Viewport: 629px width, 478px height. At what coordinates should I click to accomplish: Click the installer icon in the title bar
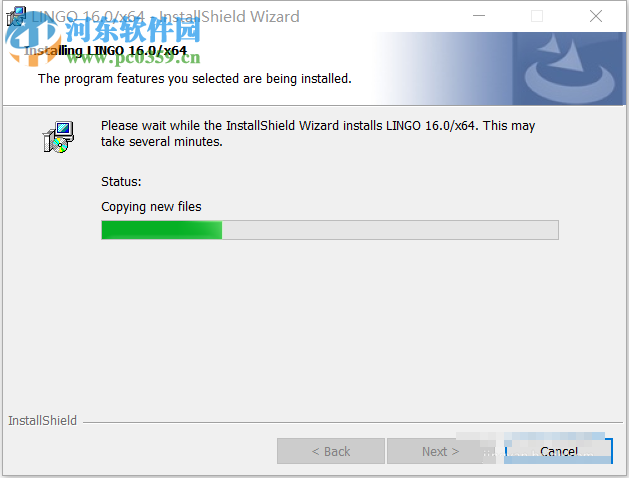tap(16, 16)
